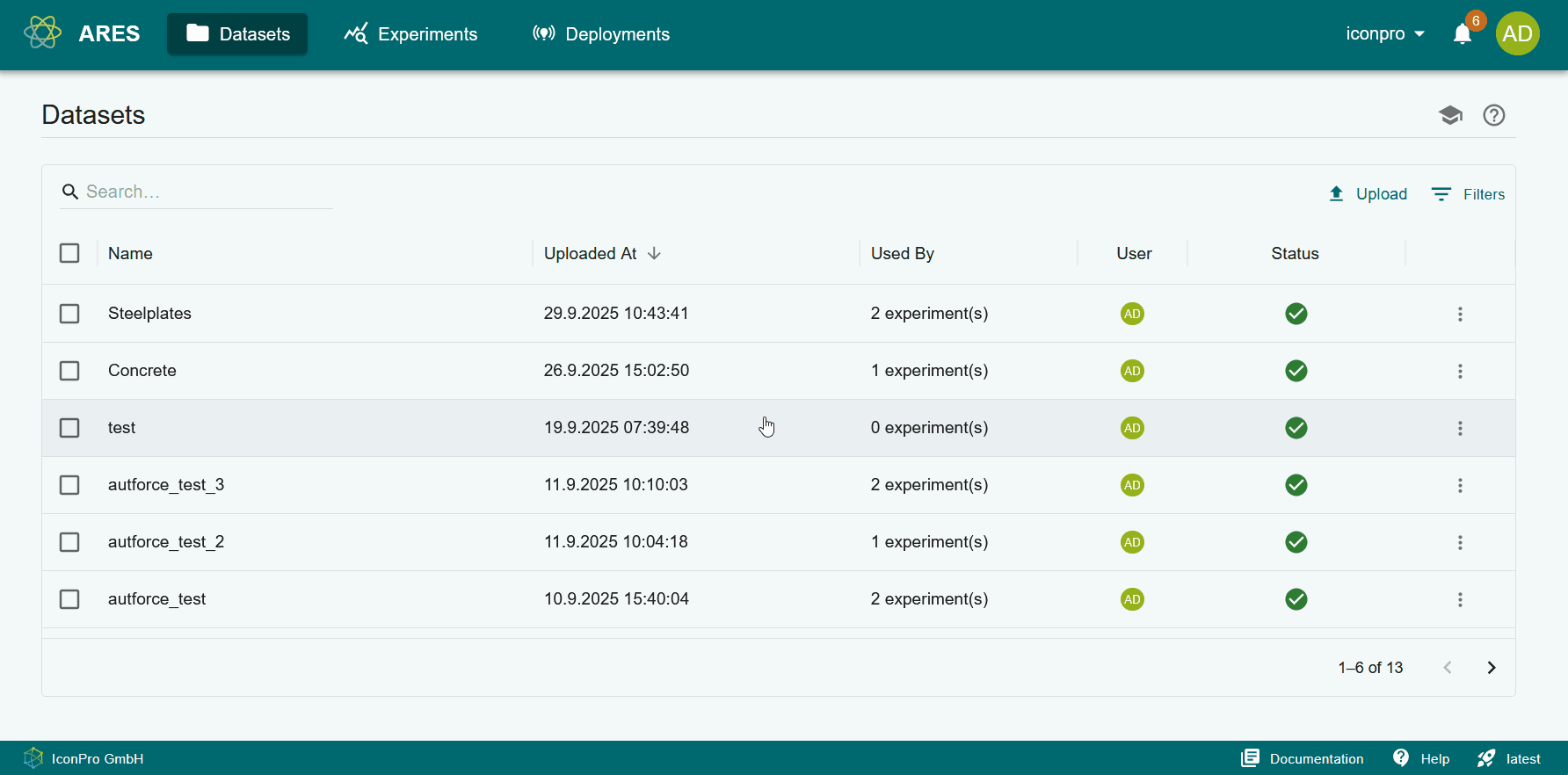Click the Concrete row status checkmark
Screen dimensions: 1568x775
[1296, 371]
